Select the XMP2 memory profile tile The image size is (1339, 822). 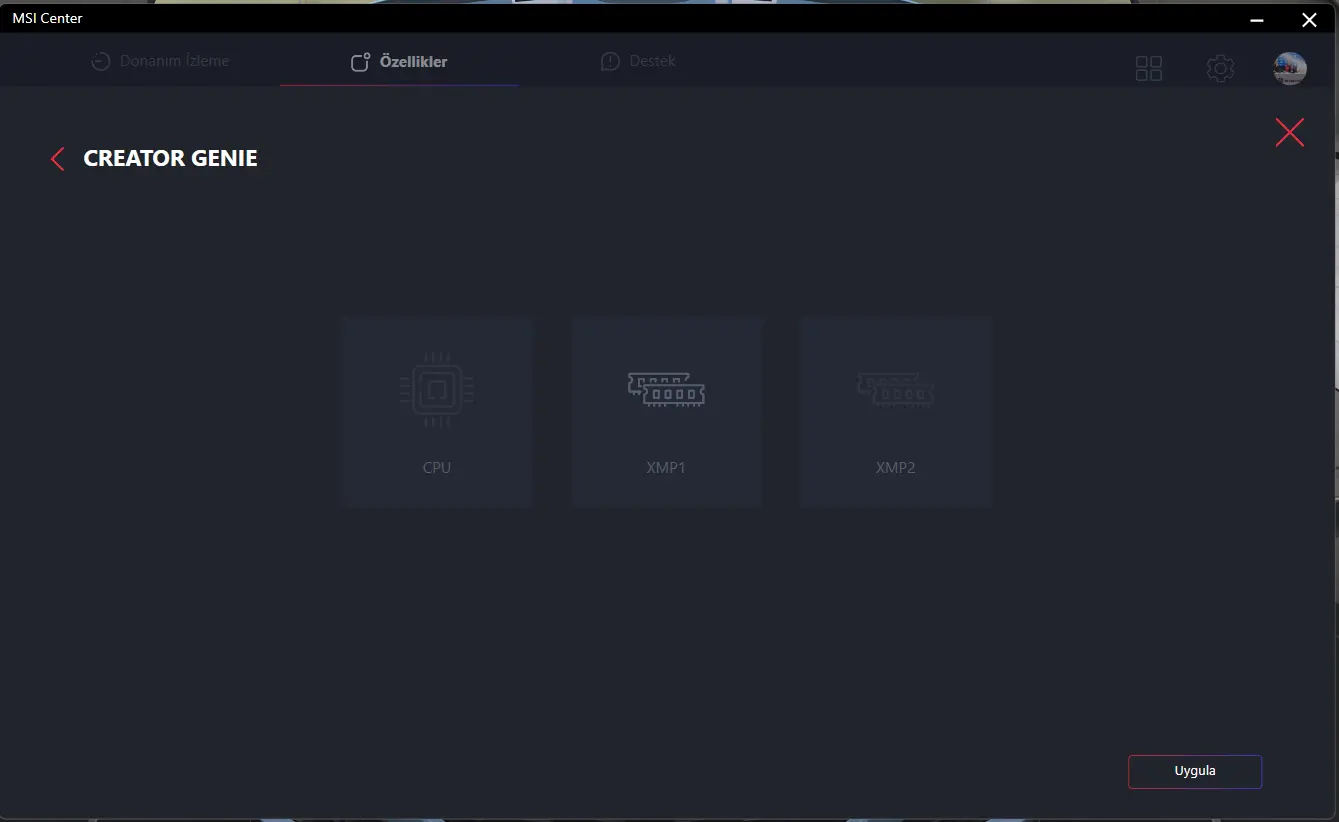point(896,412)
